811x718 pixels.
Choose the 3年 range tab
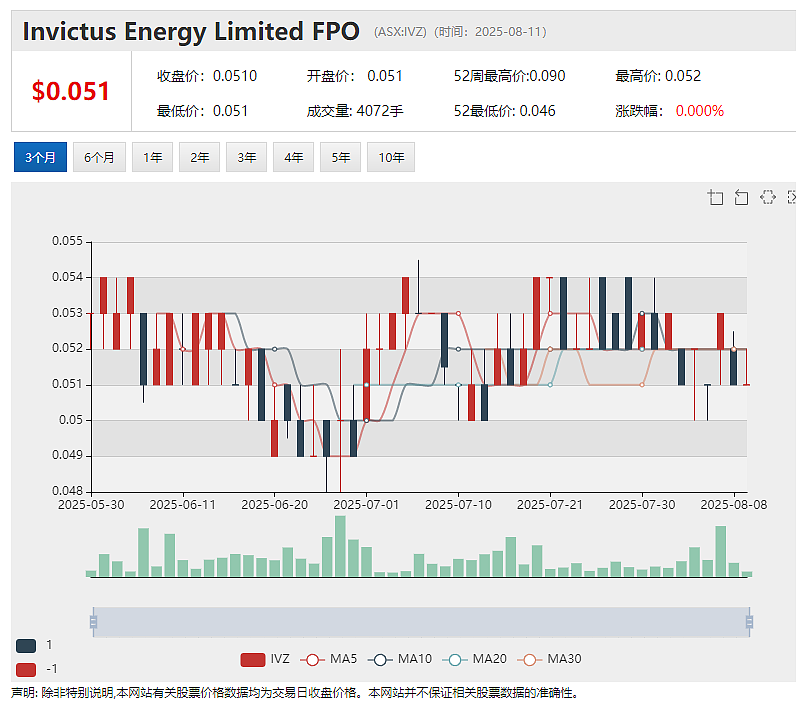click(247, 157)
